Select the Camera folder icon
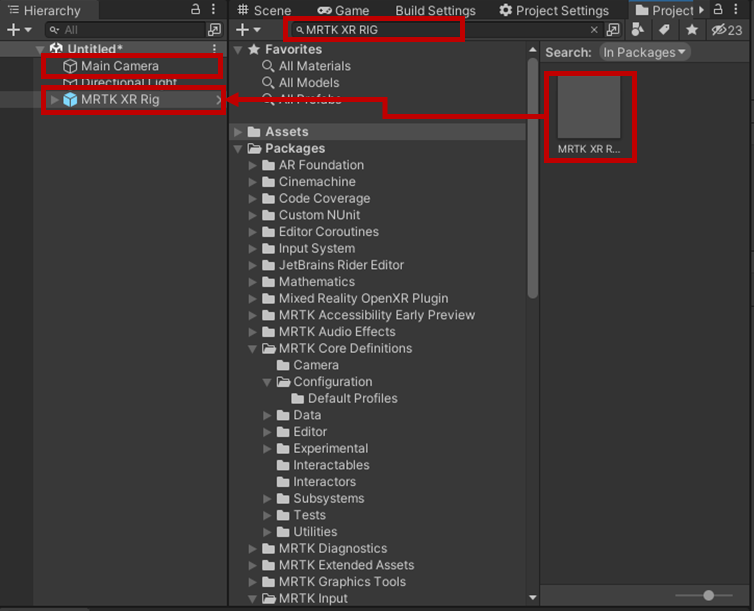754x611 pixels. [283, 365]
